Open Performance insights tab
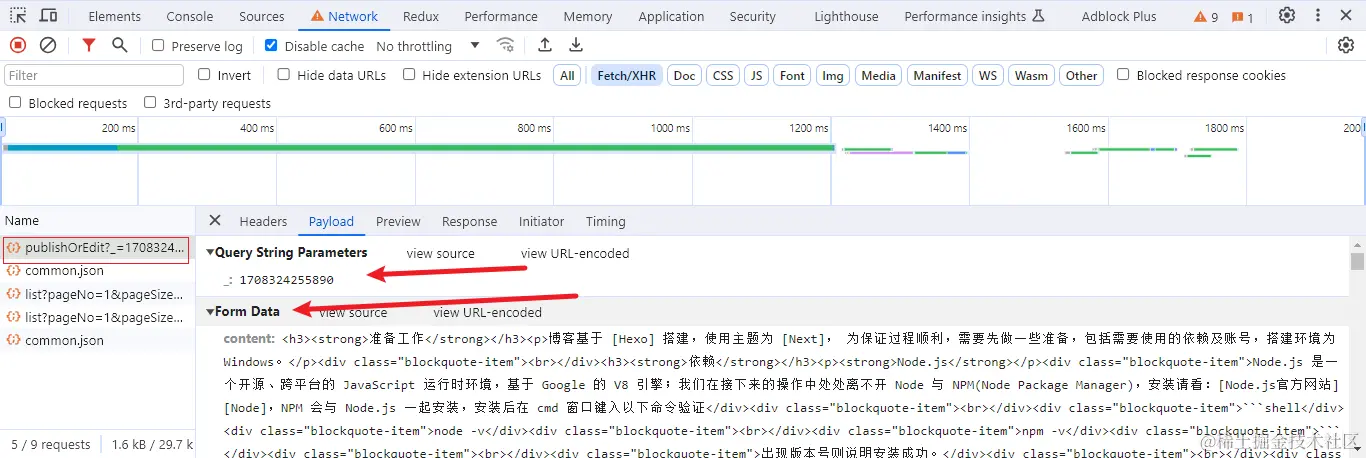Image resolution: width=1366 pixels, height=458 pixels. [x=974, y=16]
